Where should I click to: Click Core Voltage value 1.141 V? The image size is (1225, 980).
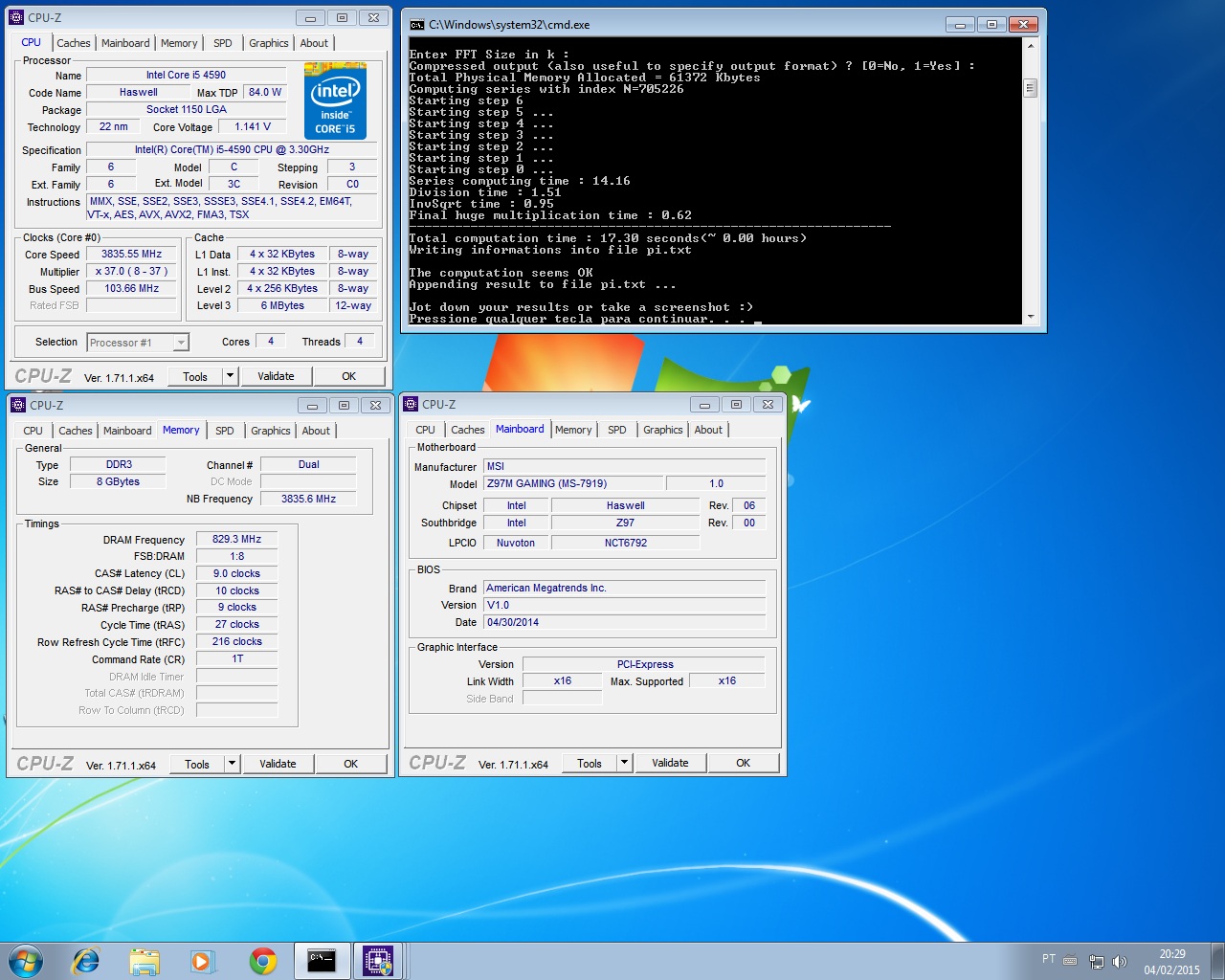point(253,126)
